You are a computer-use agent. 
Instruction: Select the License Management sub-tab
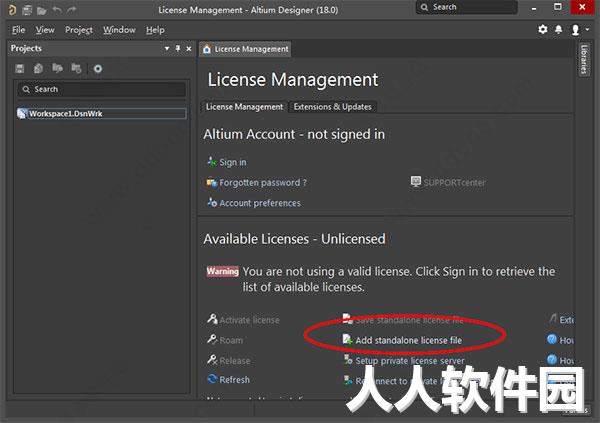(244, 107)
